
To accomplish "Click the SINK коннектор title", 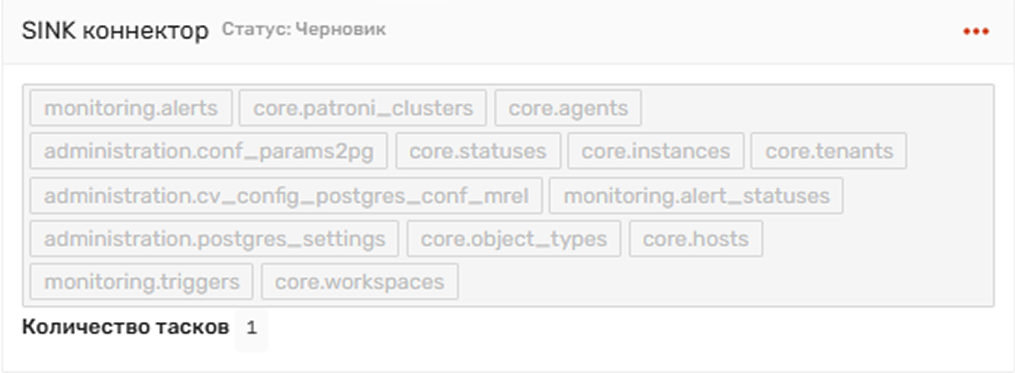I will click(x=115, y=30).
